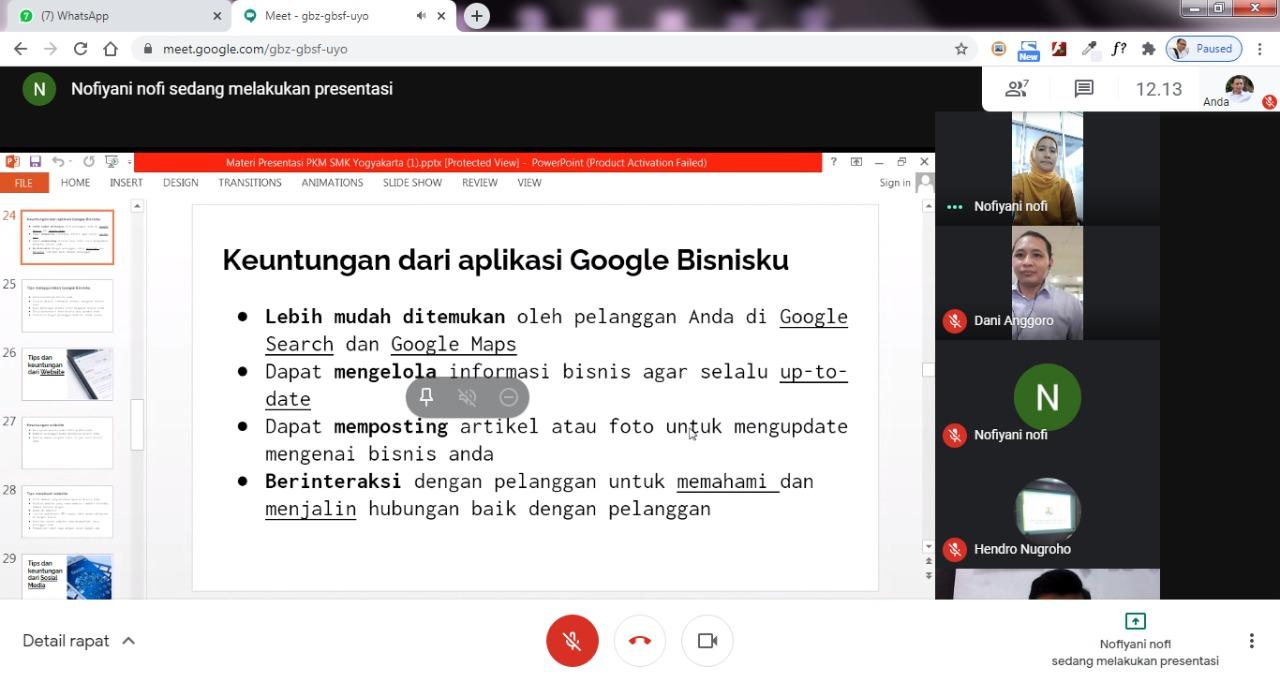Bookmark this page with the star icon
Image resolution: width=1280 pixels, height=682 pixels.
[x=961, y=49]
